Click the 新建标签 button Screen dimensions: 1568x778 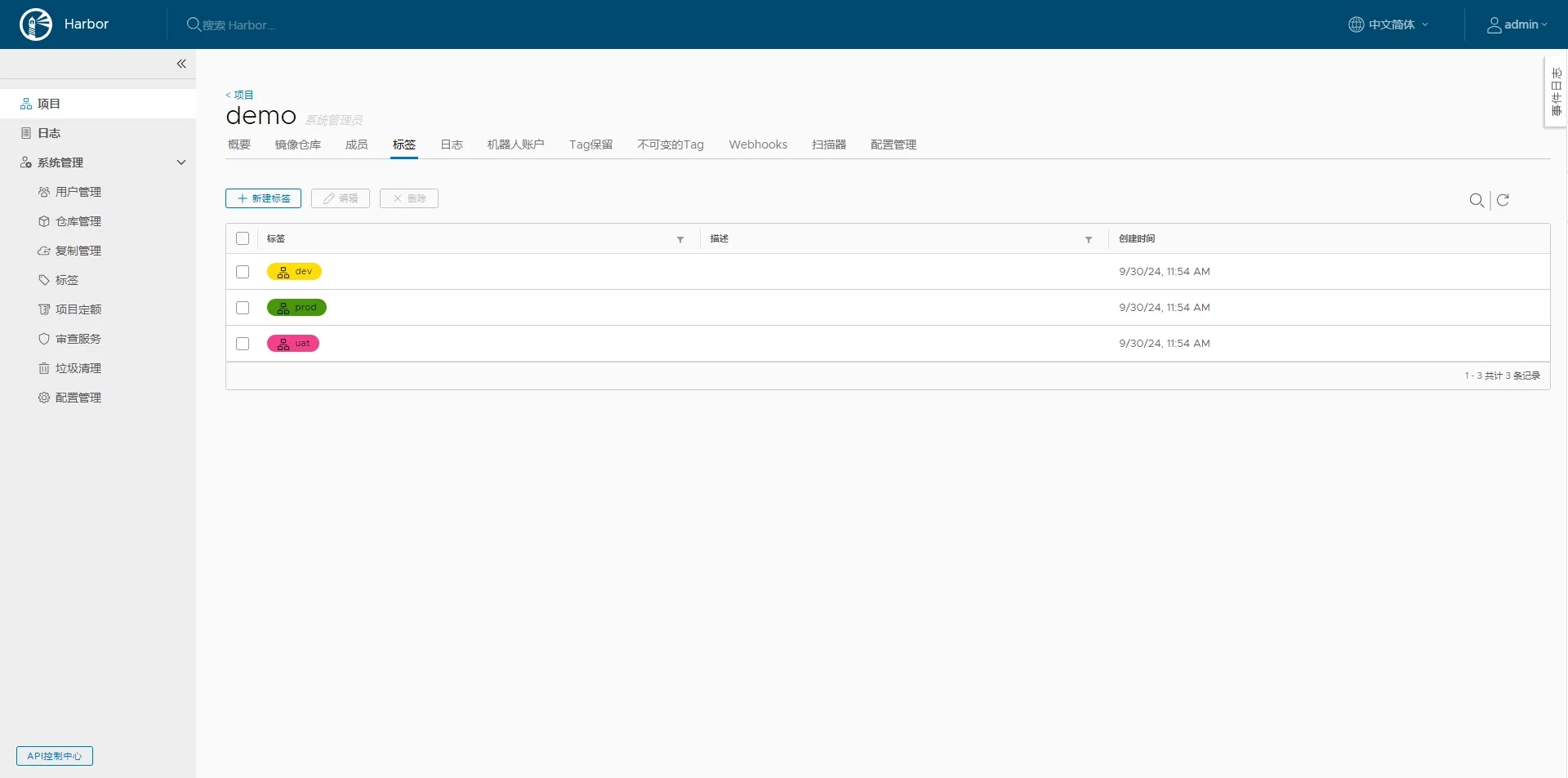pyautogui.click(x=263, y=198)
